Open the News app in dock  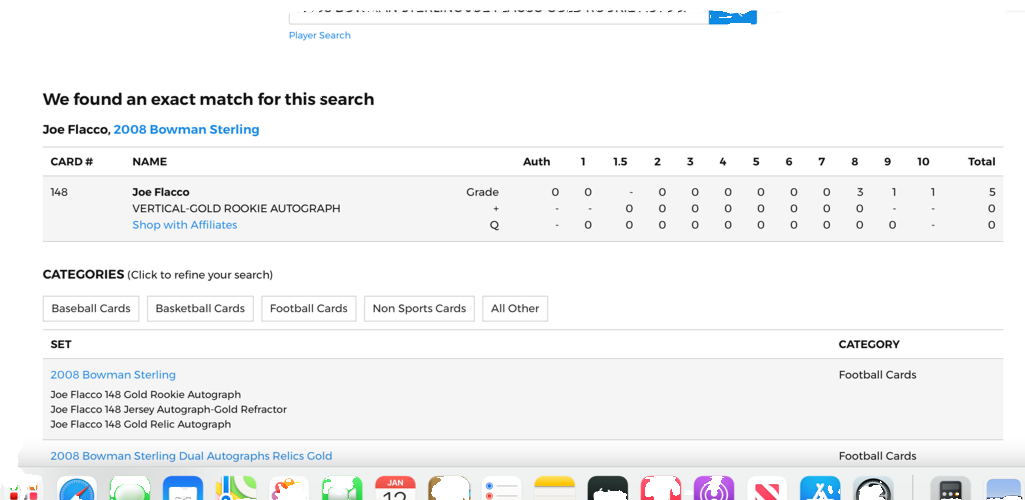(x=767, y=490)
